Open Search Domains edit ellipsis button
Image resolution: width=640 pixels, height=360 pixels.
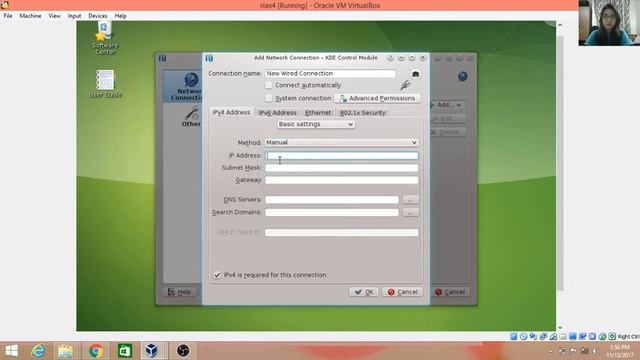click(411, 213)
